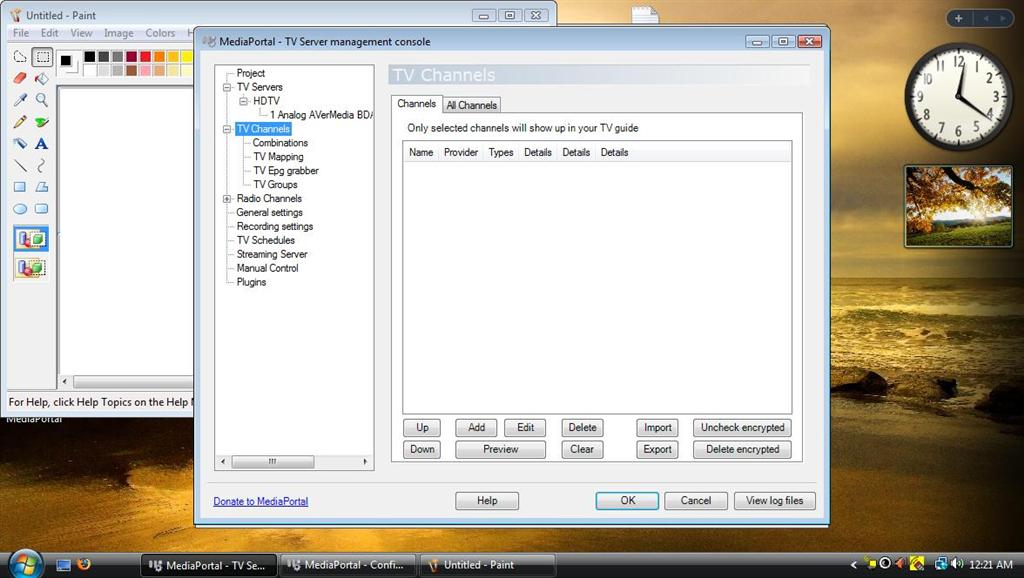This screenshot has width=1024, height=578.
Task: Select the Ellipse shape tool in Paint
Action: (x=20, y=209)
